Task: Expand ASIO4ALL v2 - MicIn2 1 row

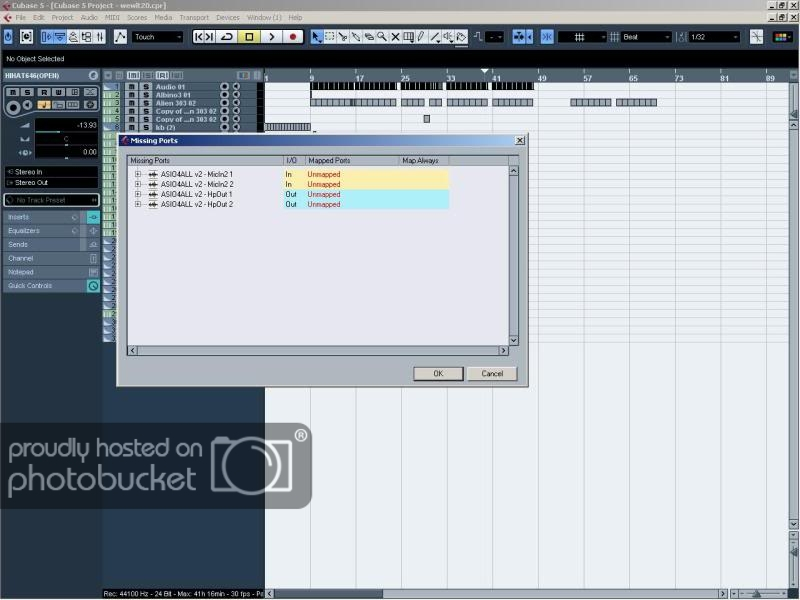Action: coord(138,174)
